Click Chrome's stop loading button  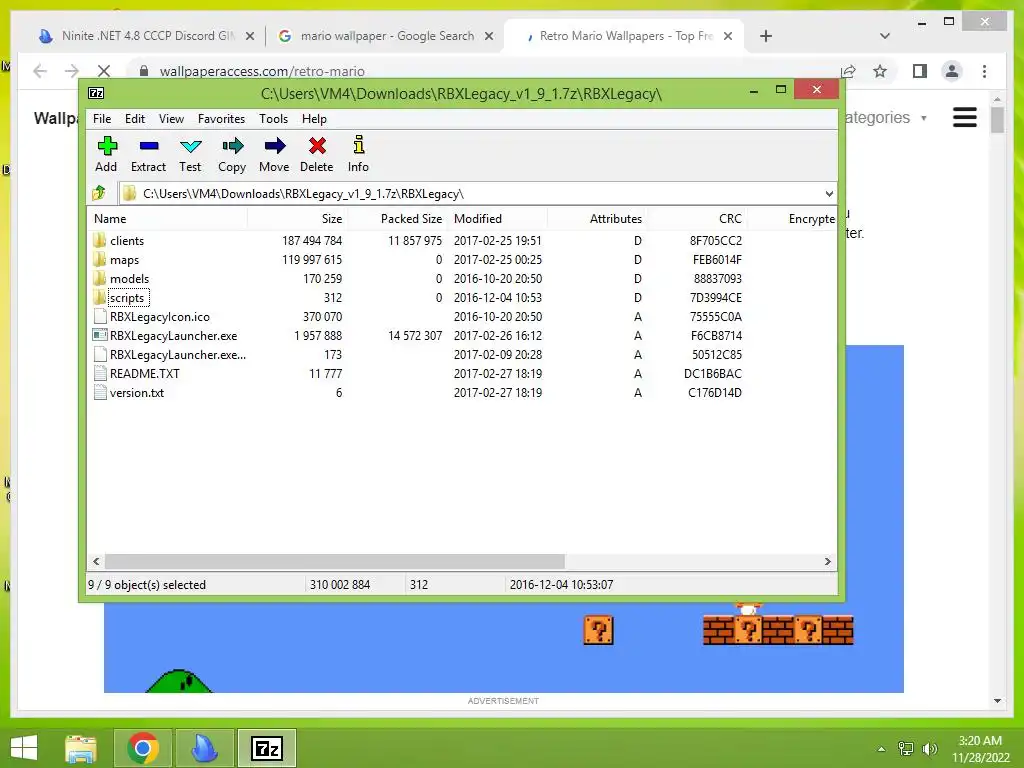104,71
